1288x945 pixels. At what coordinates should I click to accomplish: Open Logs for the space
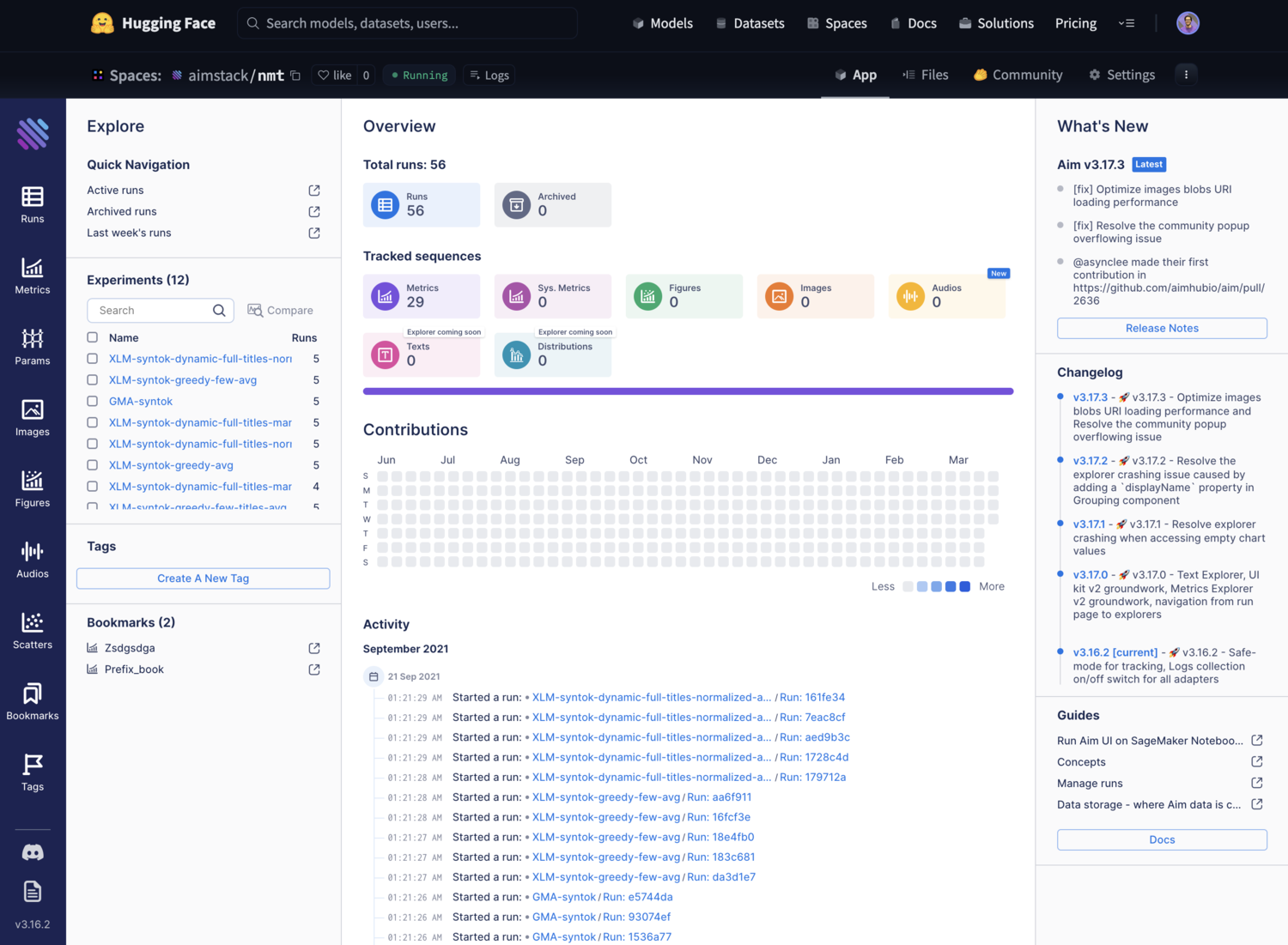click(x=489, y=76)
